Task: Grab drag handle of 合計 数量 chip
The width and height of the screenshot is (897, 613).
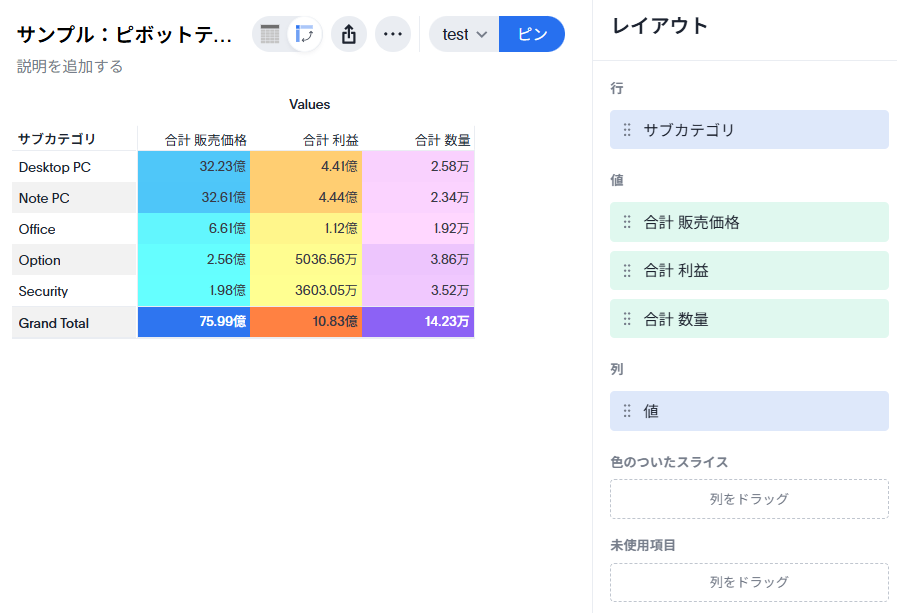Action: pos(627,319)
